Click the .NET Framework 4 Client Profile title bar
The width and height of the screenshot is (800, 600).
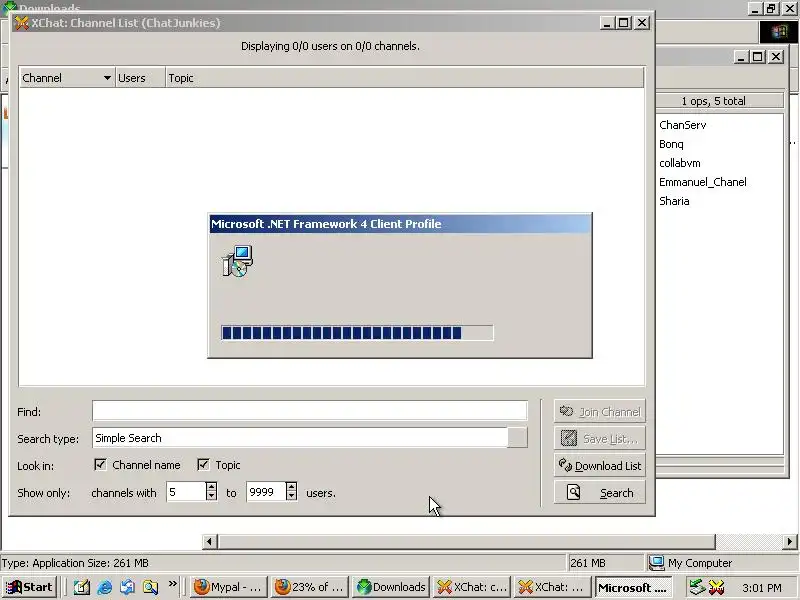pyautogui.click(x=401, y=224)
